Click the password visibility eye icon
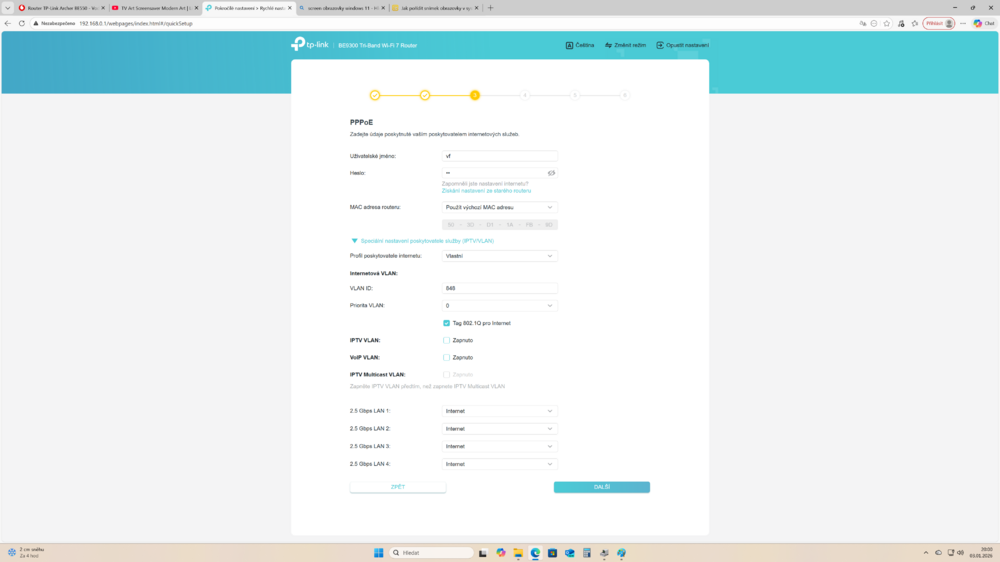This screenshot has width=1000, height=562. [550, 173]
